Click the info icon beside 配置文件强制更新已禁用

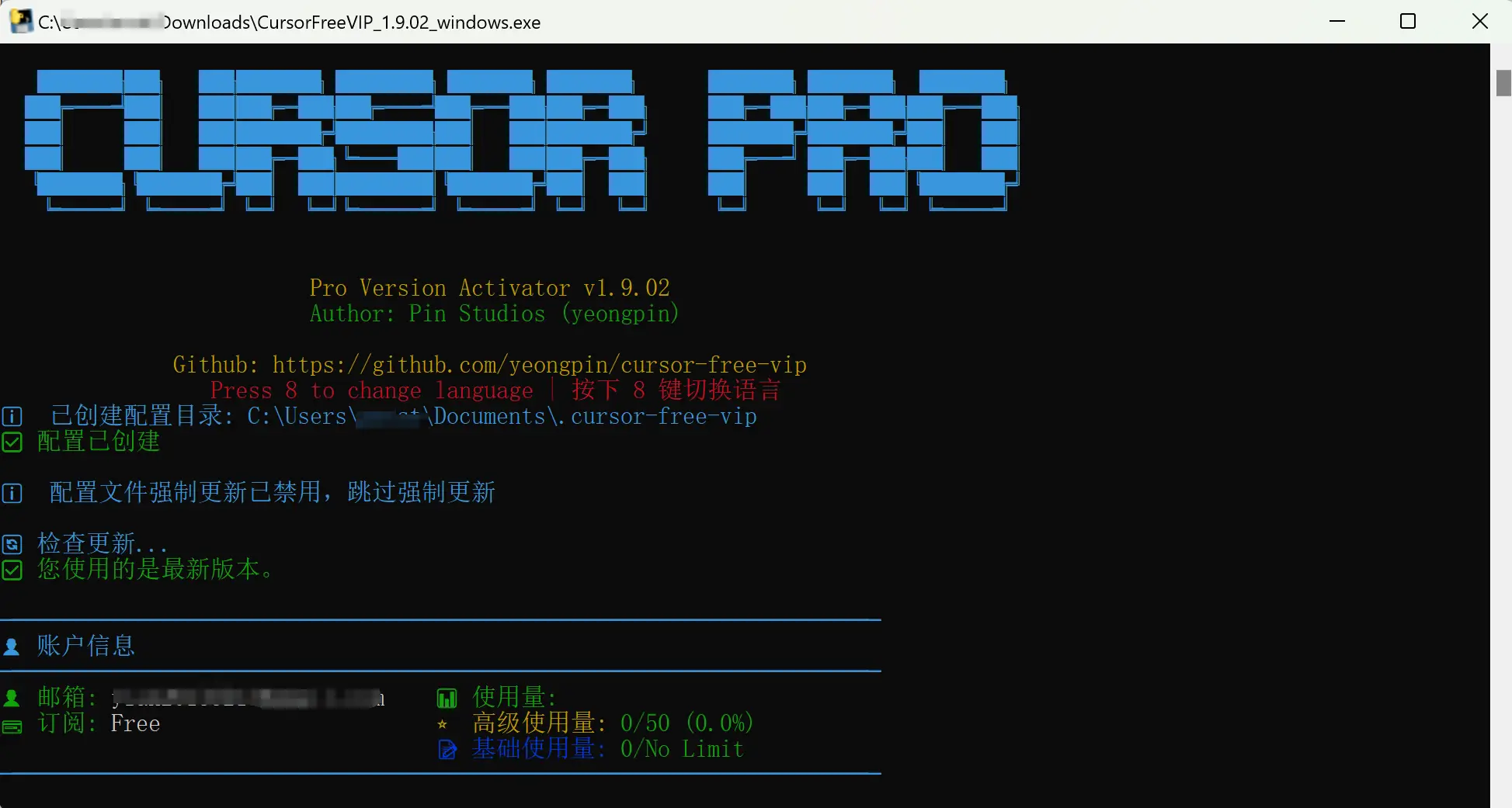[x=12, y=494]
